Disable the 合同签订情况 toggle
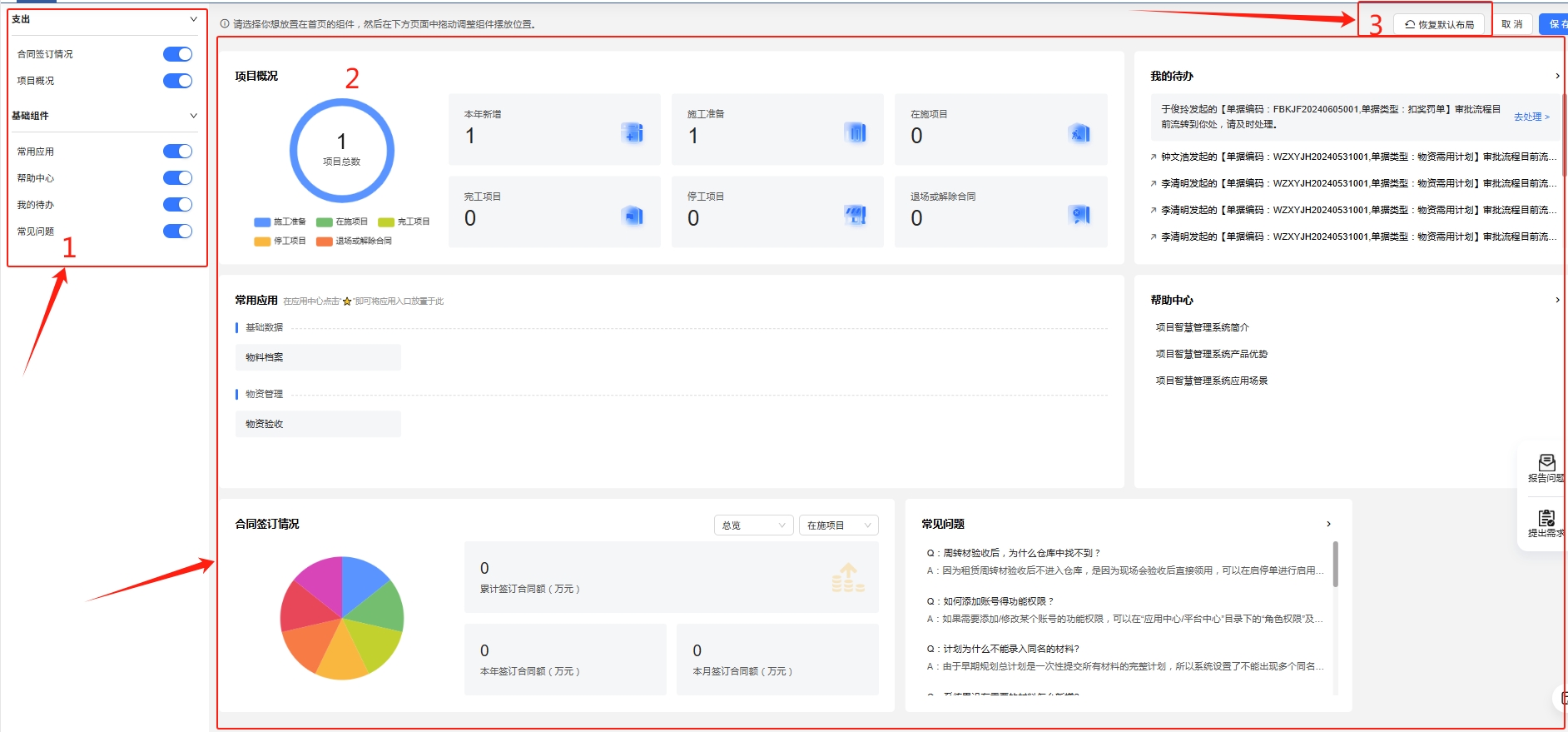 pos(177,54)
